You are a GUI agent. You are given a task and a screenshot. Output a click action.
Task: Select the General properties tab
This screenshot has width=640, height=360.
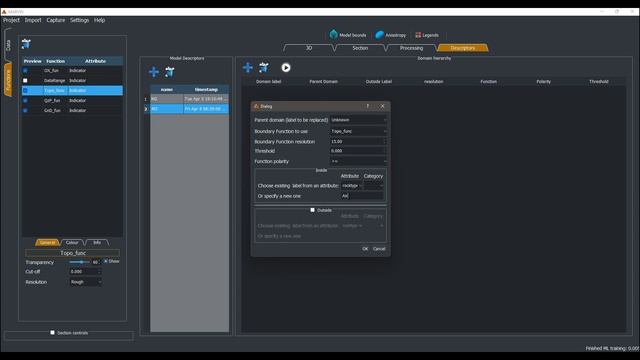tap(47, 242)
